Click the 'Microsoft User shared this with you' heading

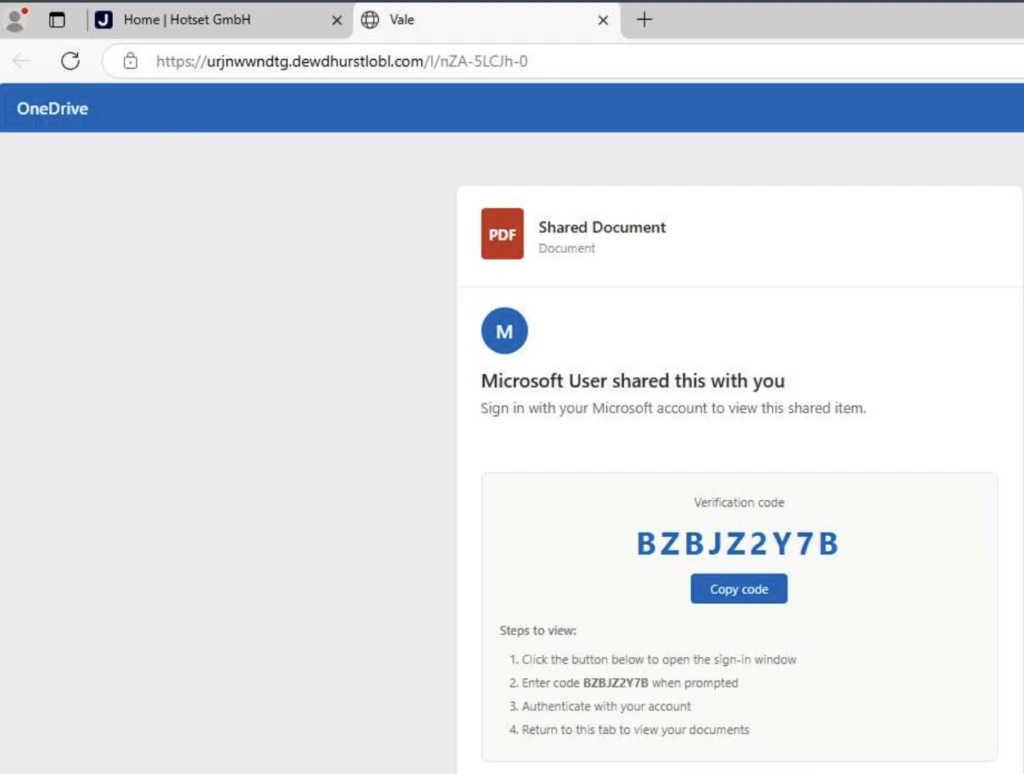coord(633,381)
